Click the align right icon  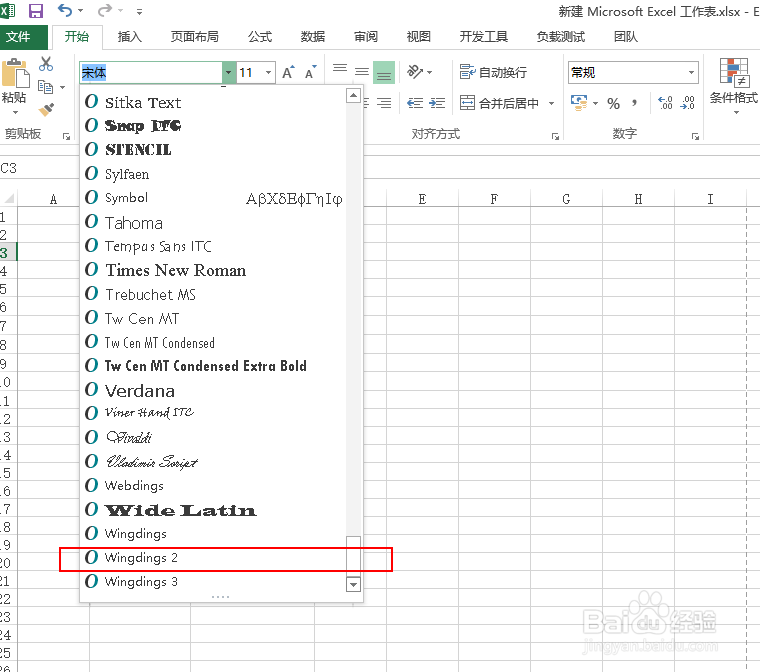point(384,103)
